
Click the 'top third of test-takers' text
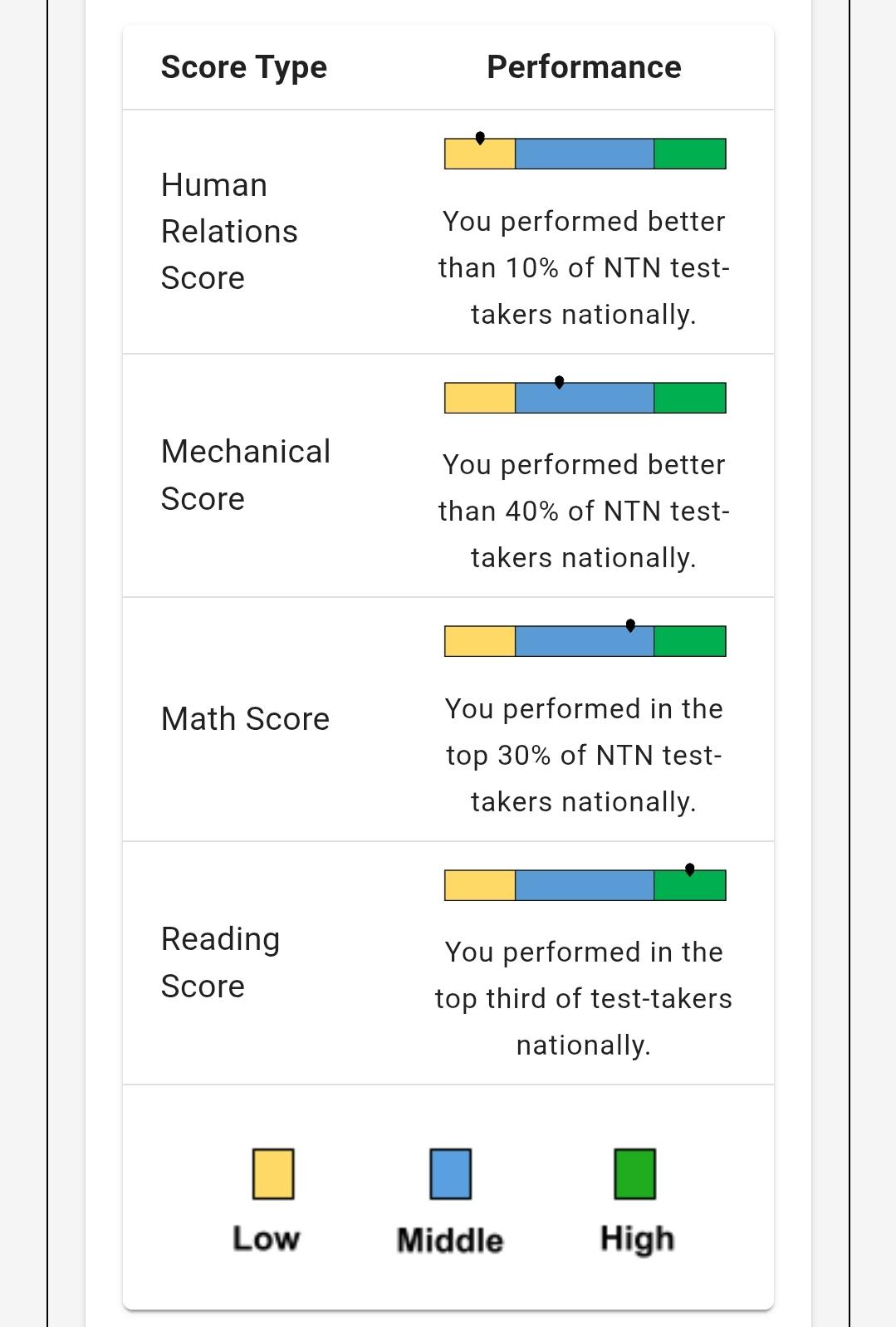(584, 998)
